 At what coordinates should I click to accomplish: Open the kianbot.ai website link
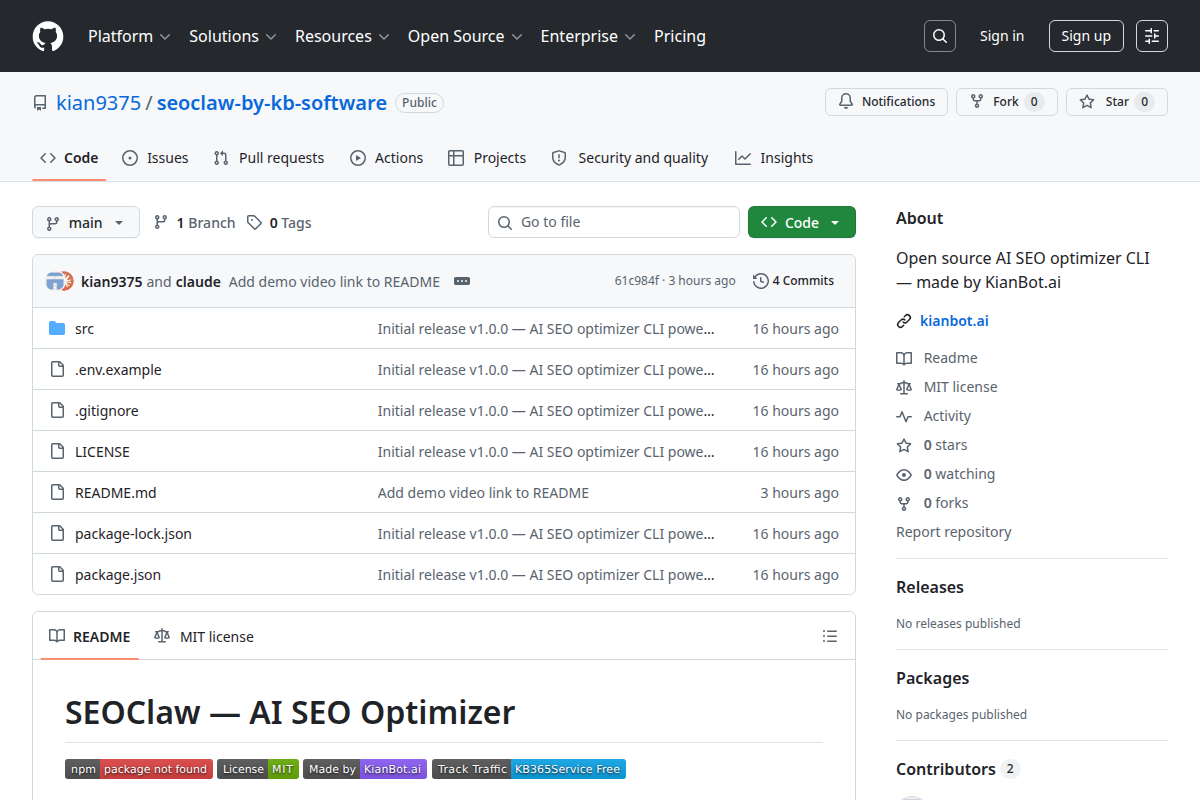(x=954, y=321)
